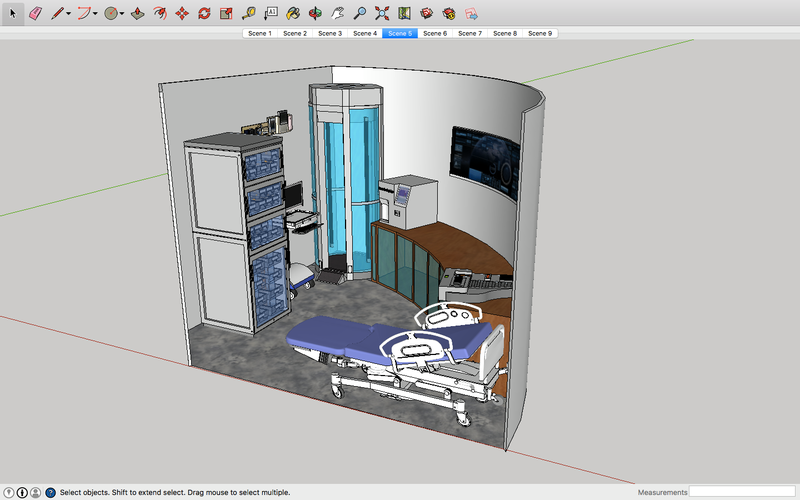Switch to the Scene 1 tab
This screenshot has height=500, width=800.
(260, 33)
